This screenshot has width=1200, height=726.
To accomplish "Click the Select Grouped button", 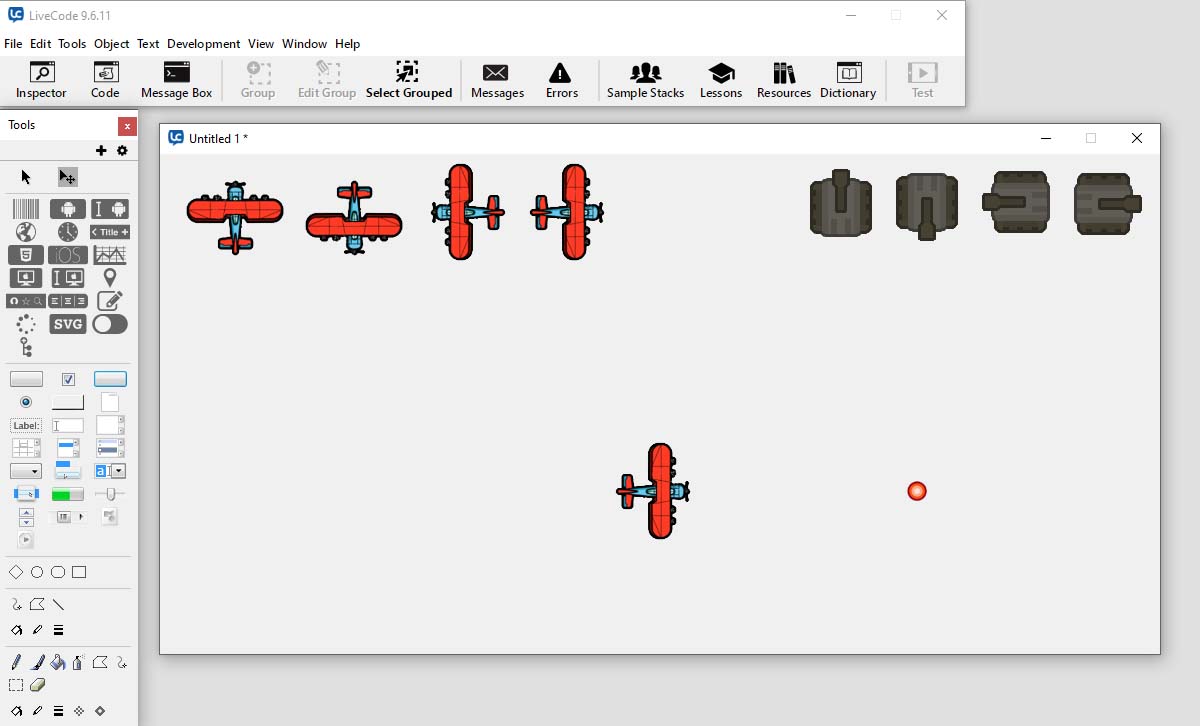I will pyautogui.click(x=408, y=80).
